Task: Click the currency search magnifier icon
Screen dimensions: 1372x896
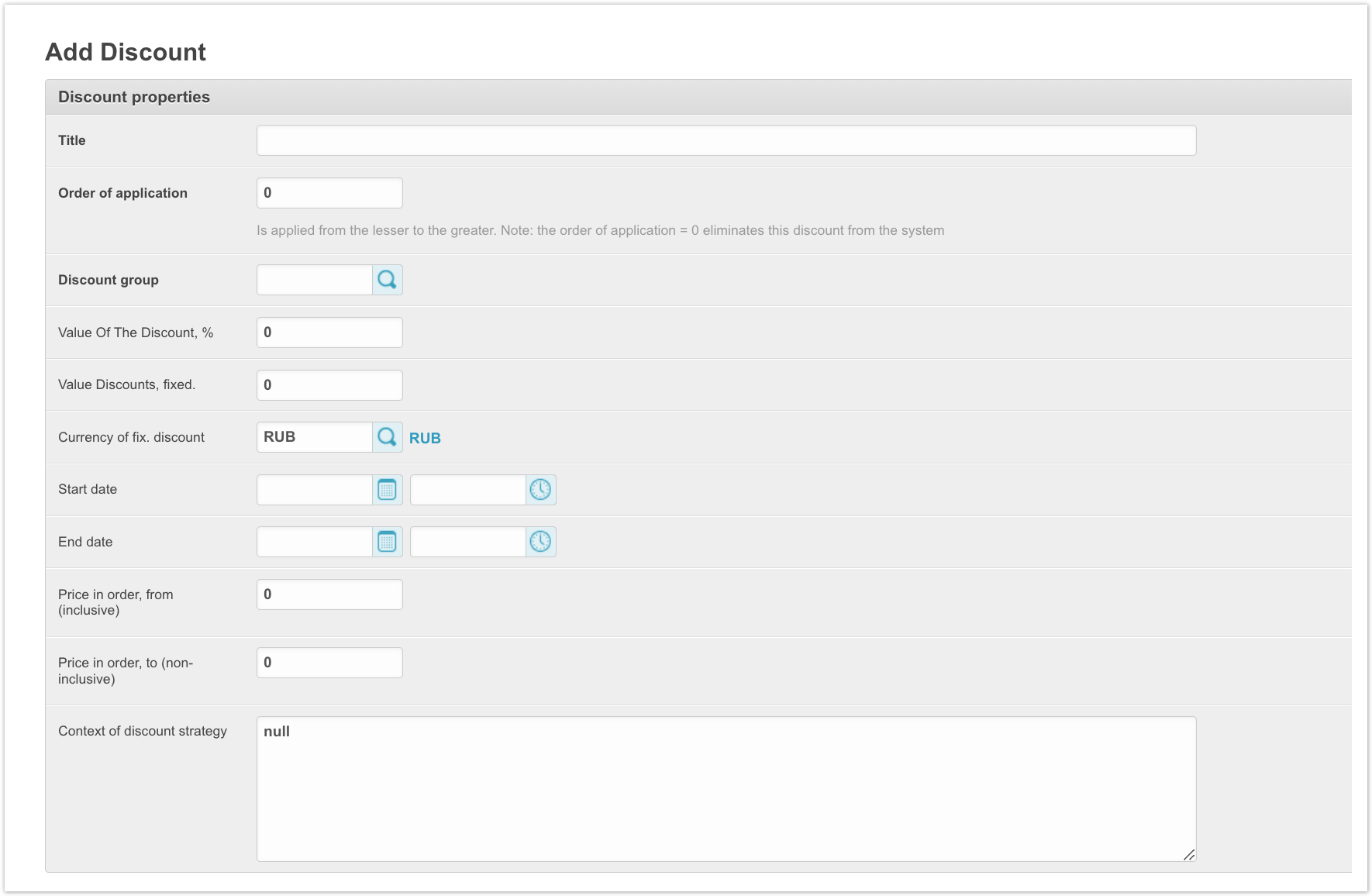Action: pos(387,437)
